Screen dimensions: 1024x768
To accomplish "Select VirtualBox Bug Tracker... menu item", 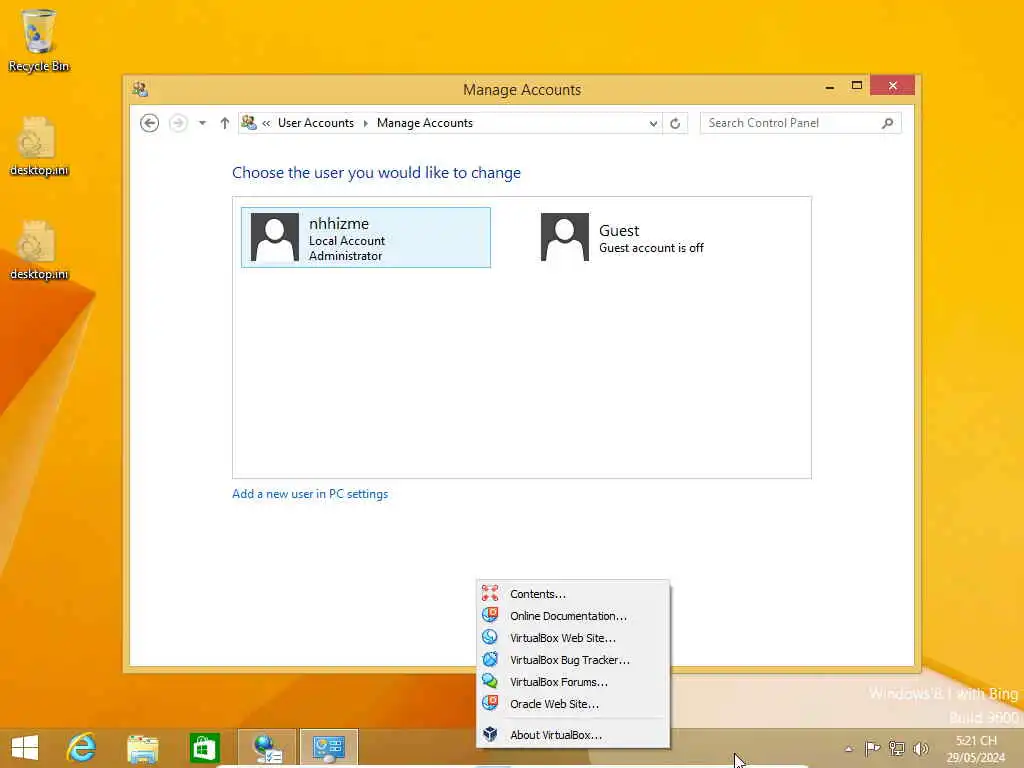I will (x=573, y=660).
